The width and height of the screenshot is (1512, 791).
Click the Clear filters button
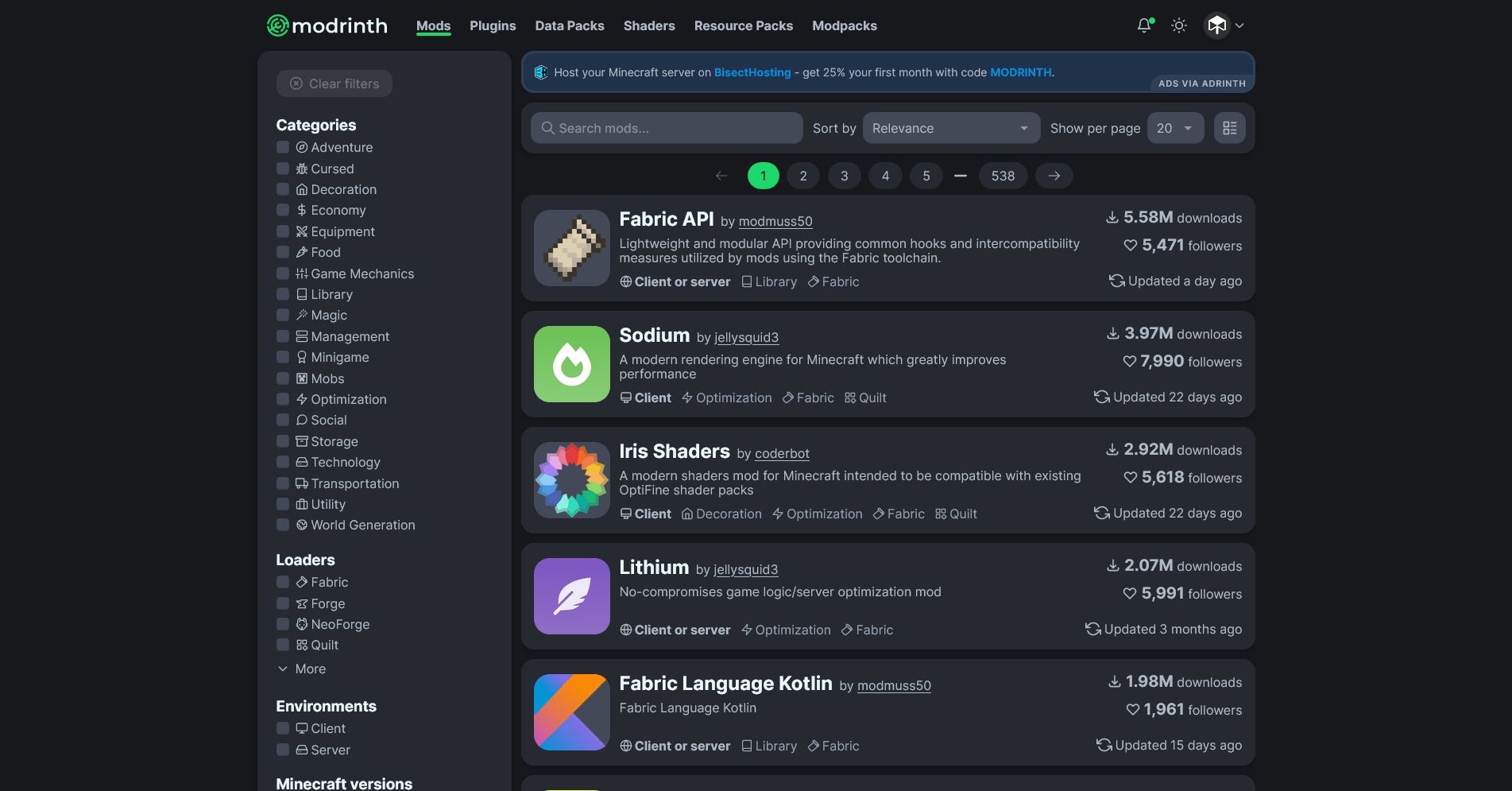coord(334,83)
